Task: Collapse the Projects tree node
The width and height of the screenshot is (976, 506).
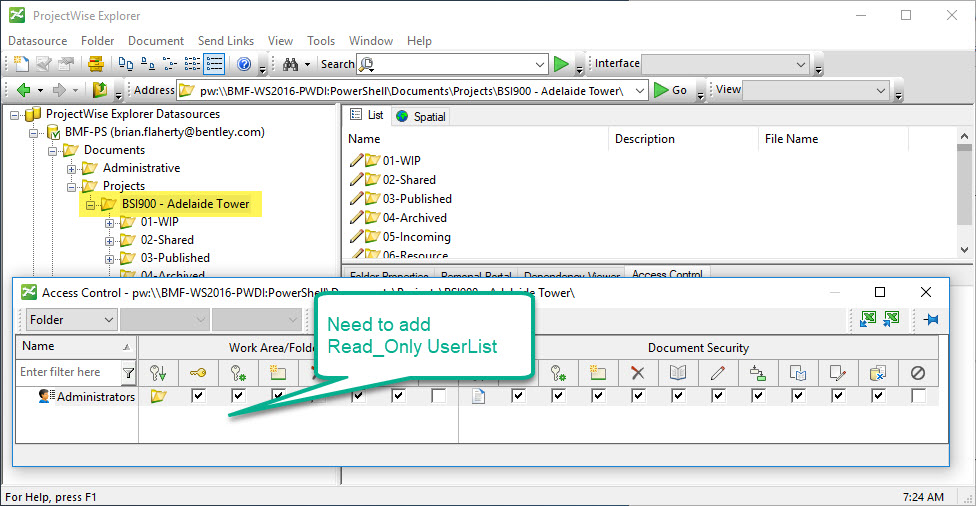Action: 72,187
